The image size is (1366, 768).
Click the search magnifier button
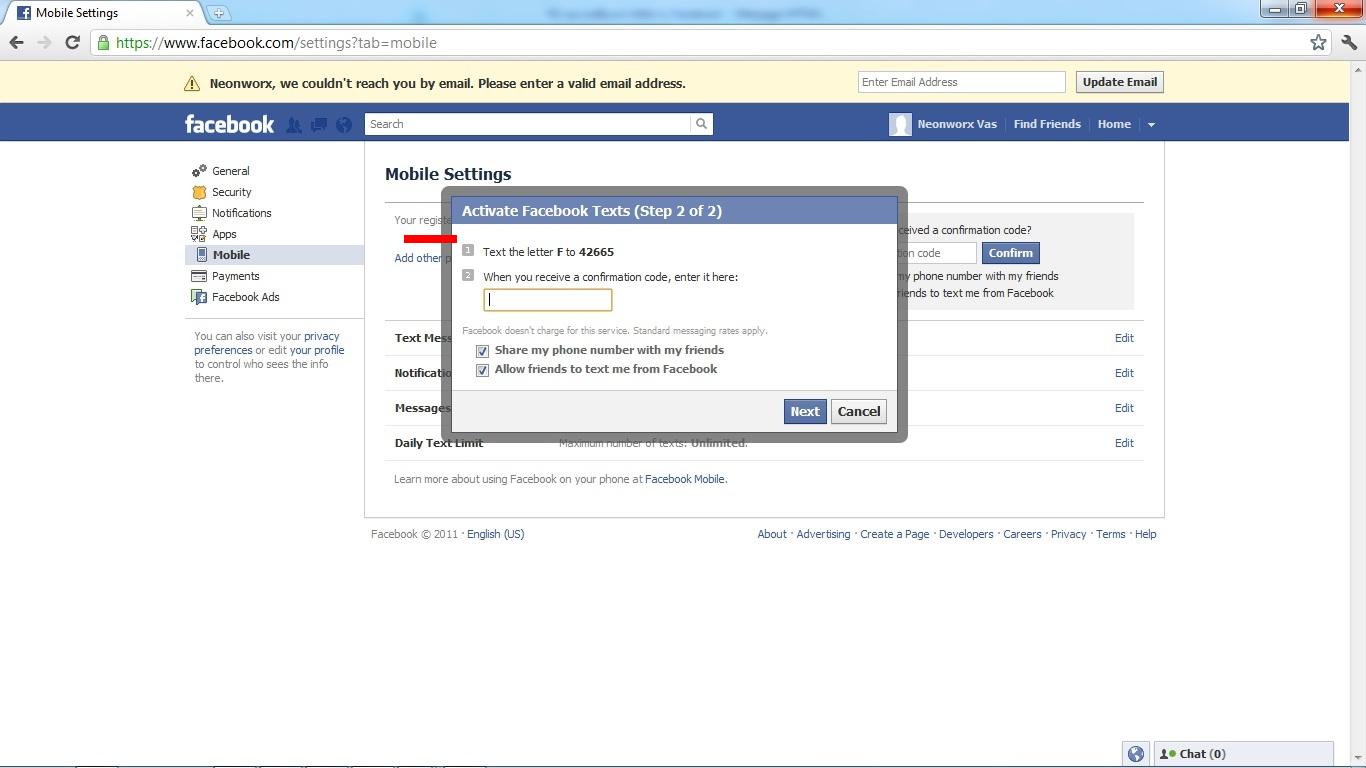tap(701, 124)
